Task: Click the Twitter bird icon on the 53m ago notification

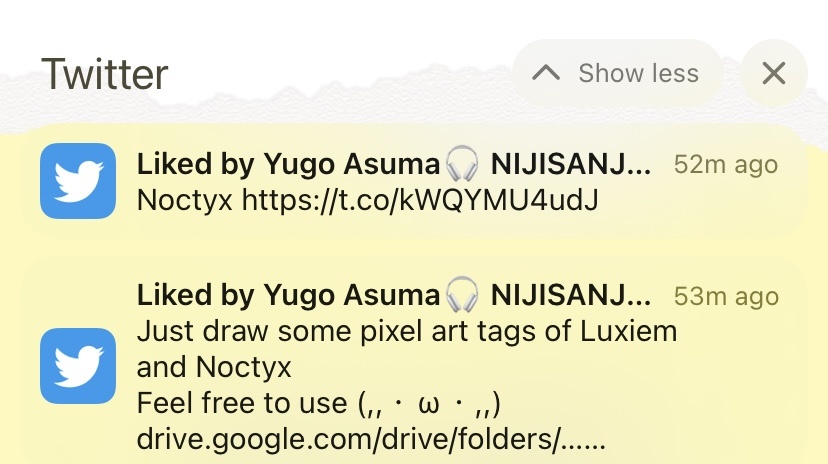Action: [78, 366]
